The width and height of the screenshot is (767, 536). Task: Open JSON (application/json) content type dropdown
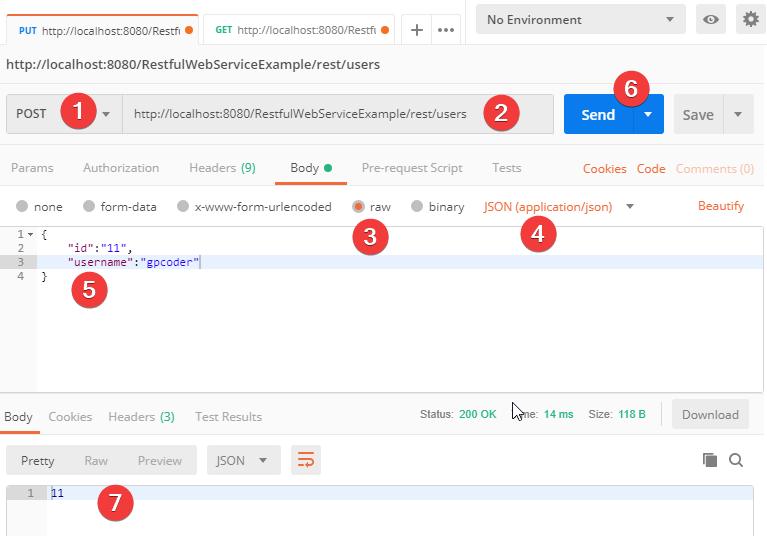[x=558, y=207]
